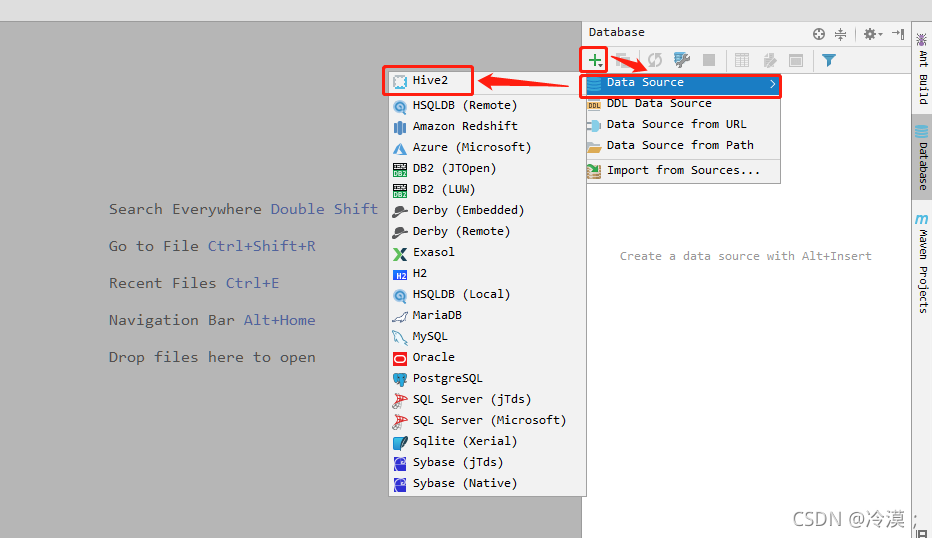This screenshot has height=538, width=932.
Task: Choose Data Source from Path
Action: [683, 145]
